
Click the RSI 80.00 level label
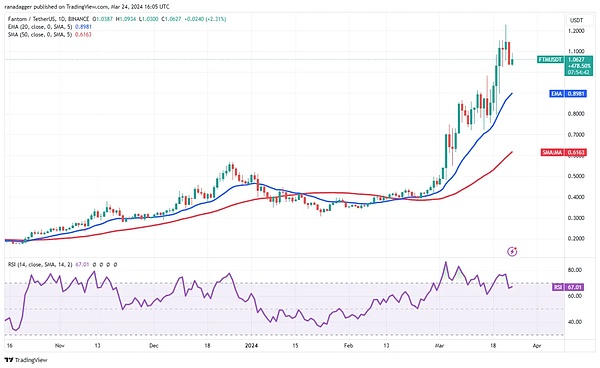(575, 270)
